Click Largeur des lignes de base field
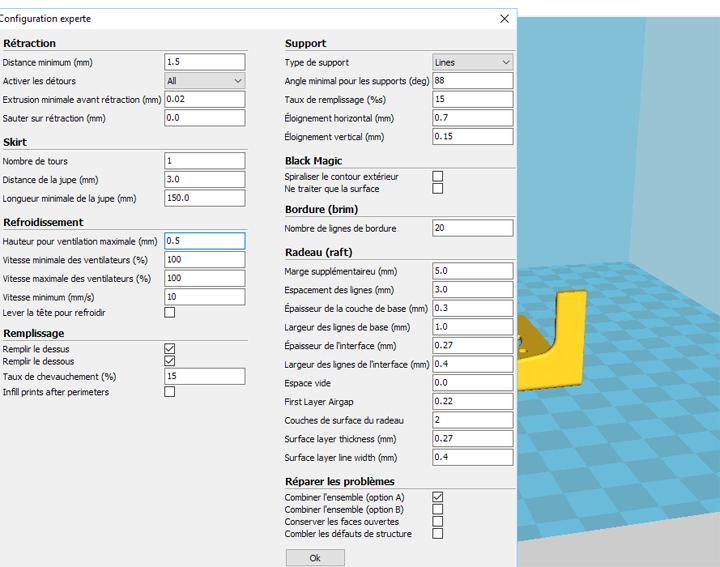 pos(472,326)
